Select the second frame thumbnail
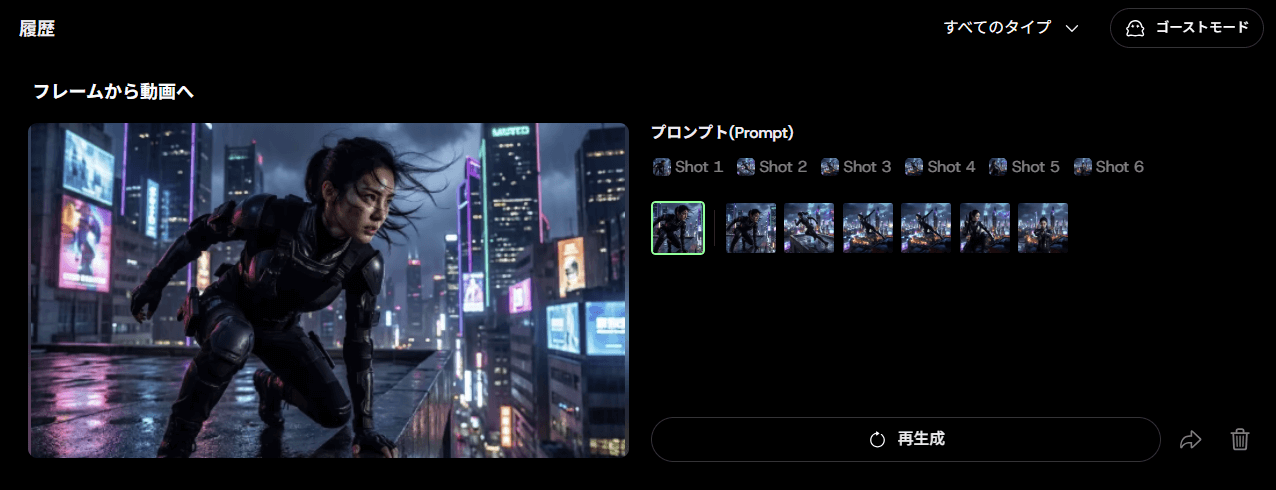Screen dimensions: 1276x490 tap(751, 228)
